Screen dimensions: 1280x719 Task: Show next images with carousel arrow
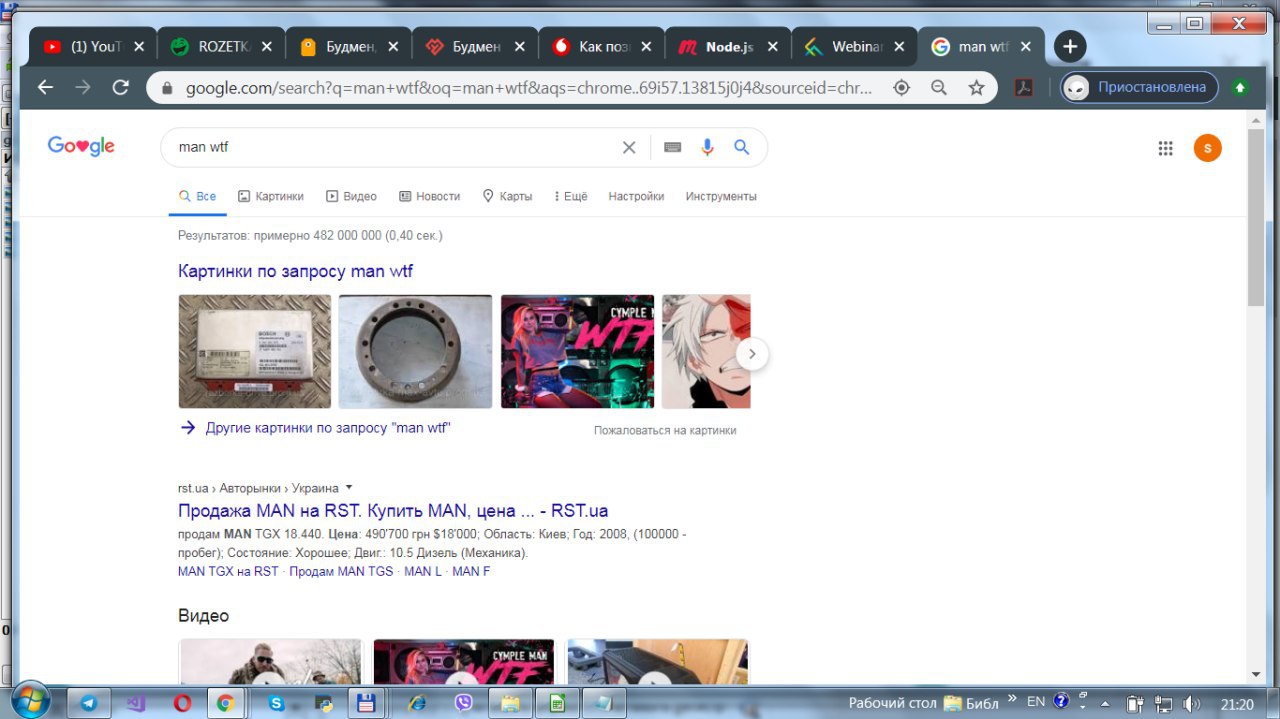[752, 353]
